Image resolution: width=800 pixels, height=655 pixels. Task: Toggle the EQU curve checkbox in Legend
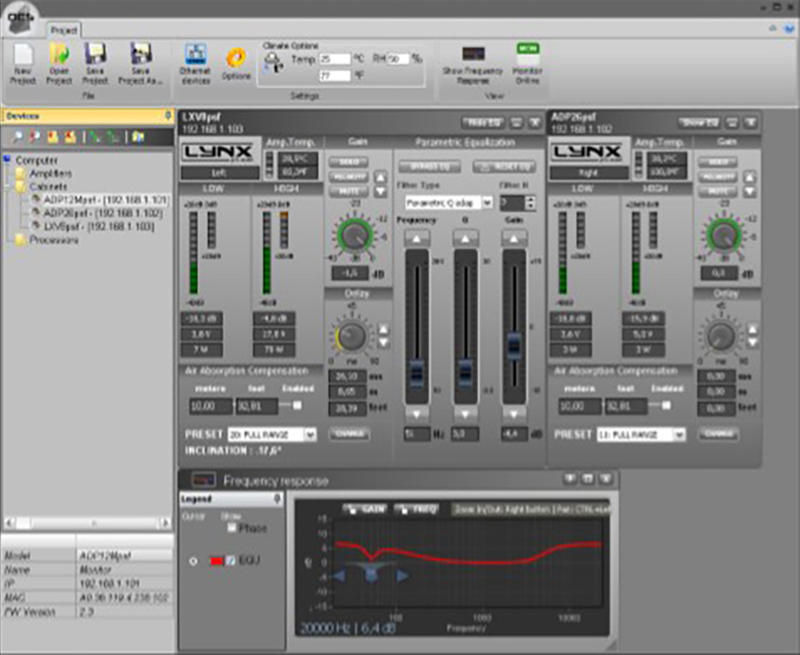[231, 561]
